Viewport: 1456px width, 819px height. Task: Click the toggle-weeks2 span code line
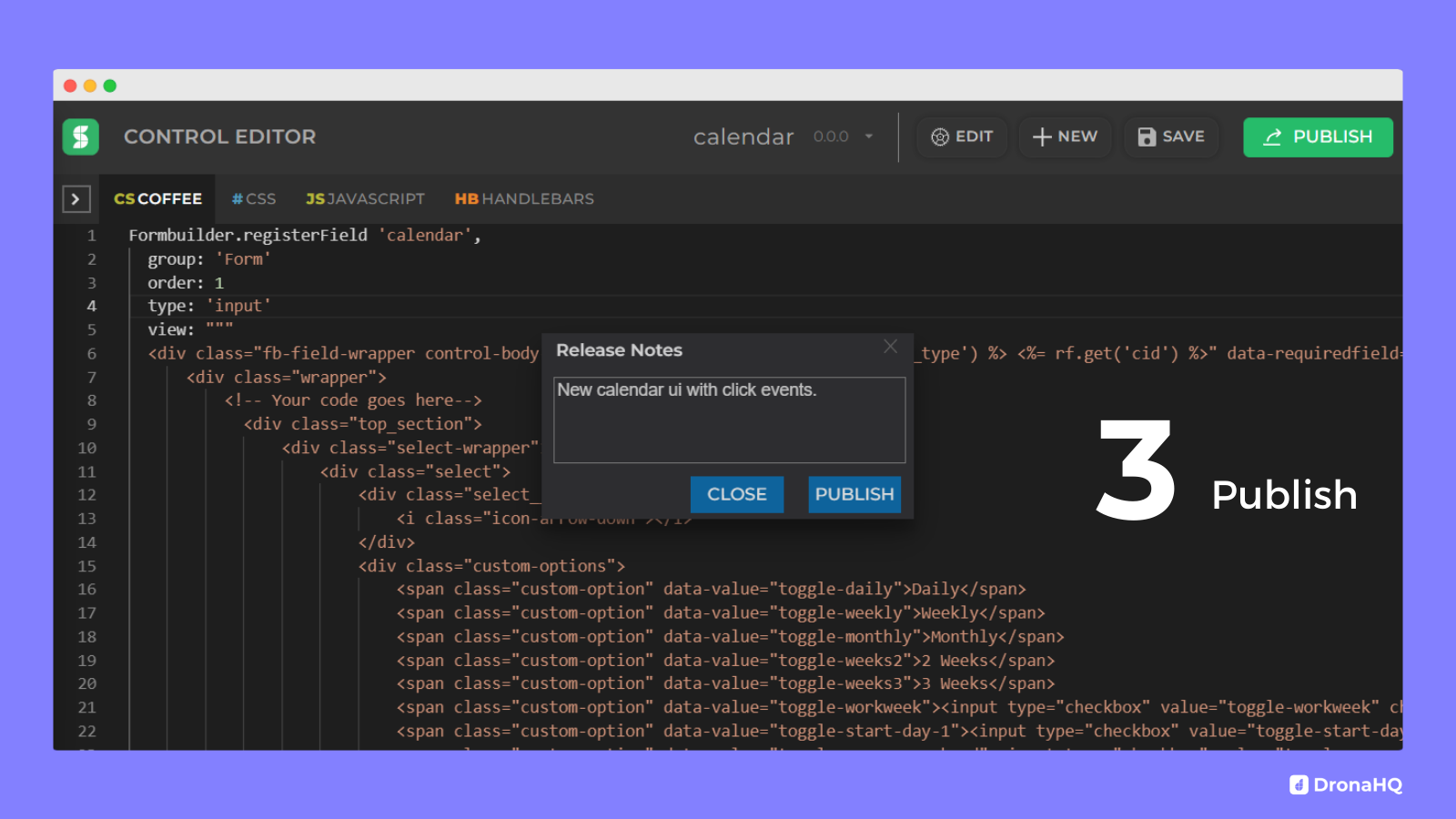click(725, 661)
